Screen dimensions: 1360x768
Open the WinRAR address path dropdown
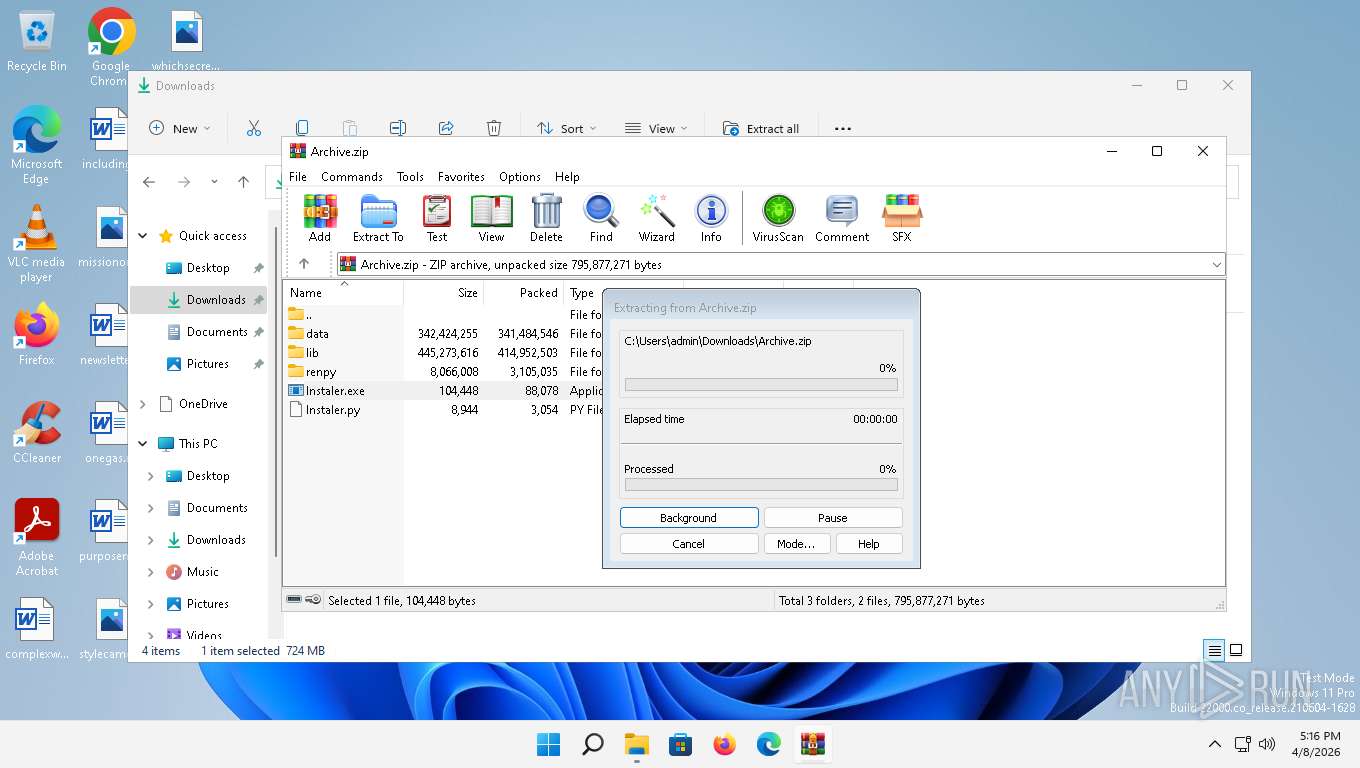1216,265
